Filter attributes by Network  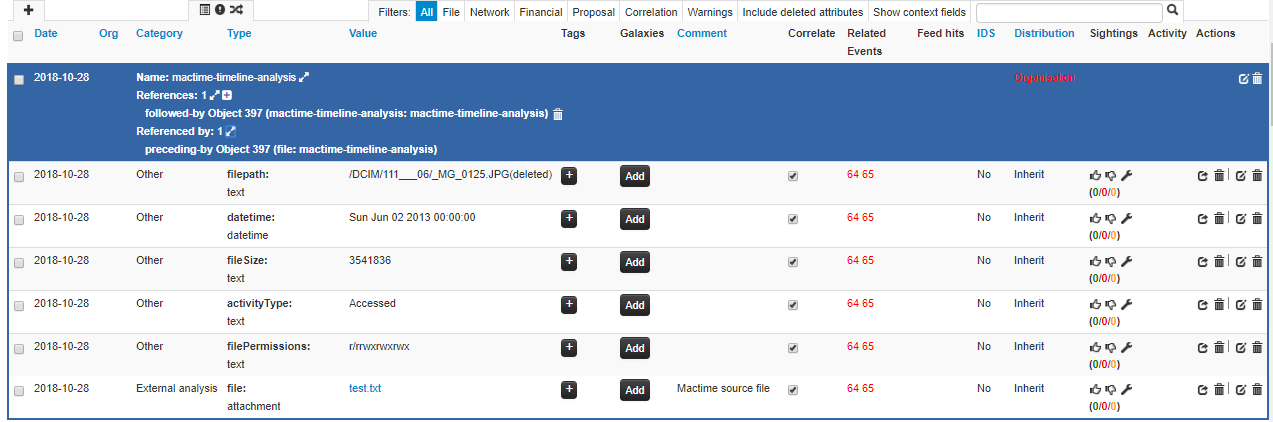(x=489, y=12)
